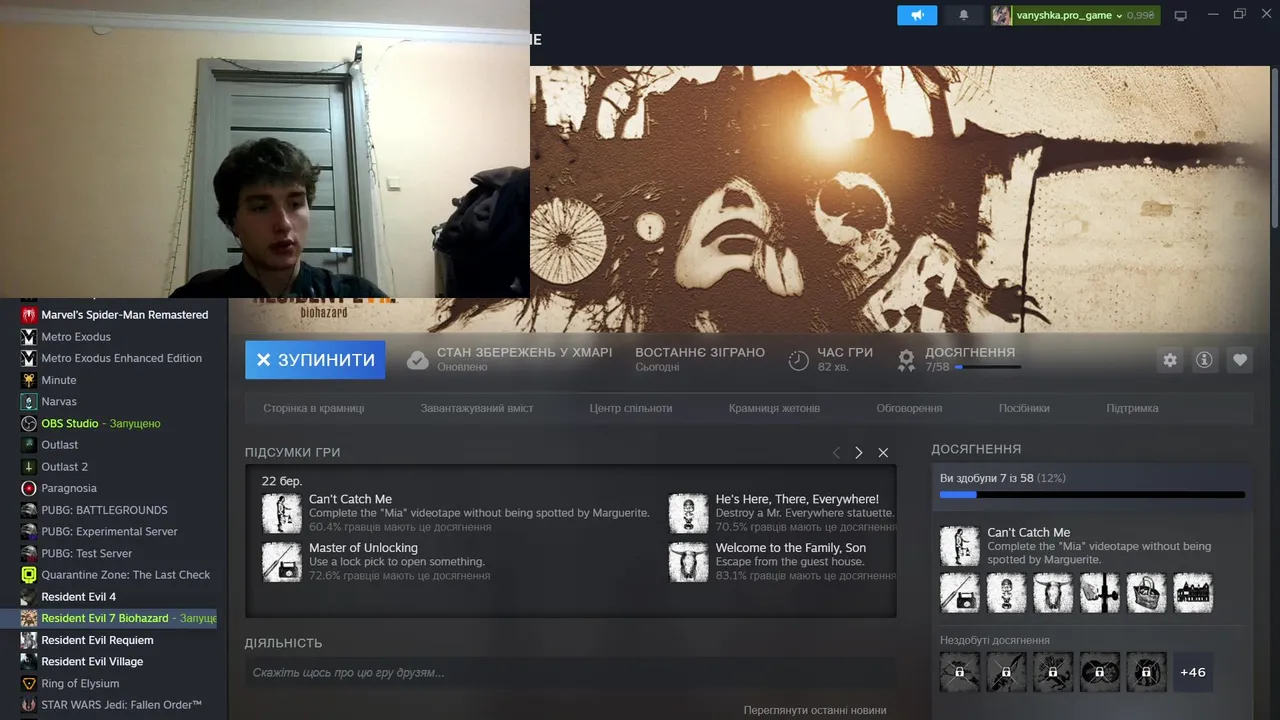Go to next game summary page
Image resolution: width=1280 pixels, height=720 pixels.
pos(859,453)
